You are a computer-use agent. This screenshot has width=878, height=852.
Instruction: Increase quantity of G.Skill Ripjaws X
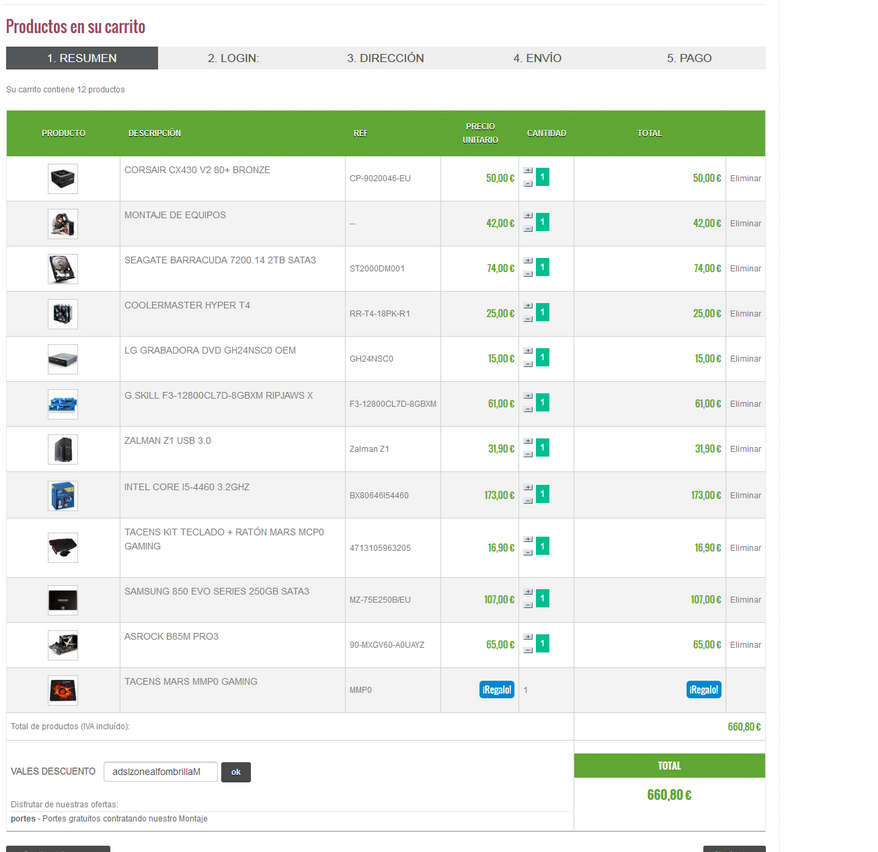528,396
